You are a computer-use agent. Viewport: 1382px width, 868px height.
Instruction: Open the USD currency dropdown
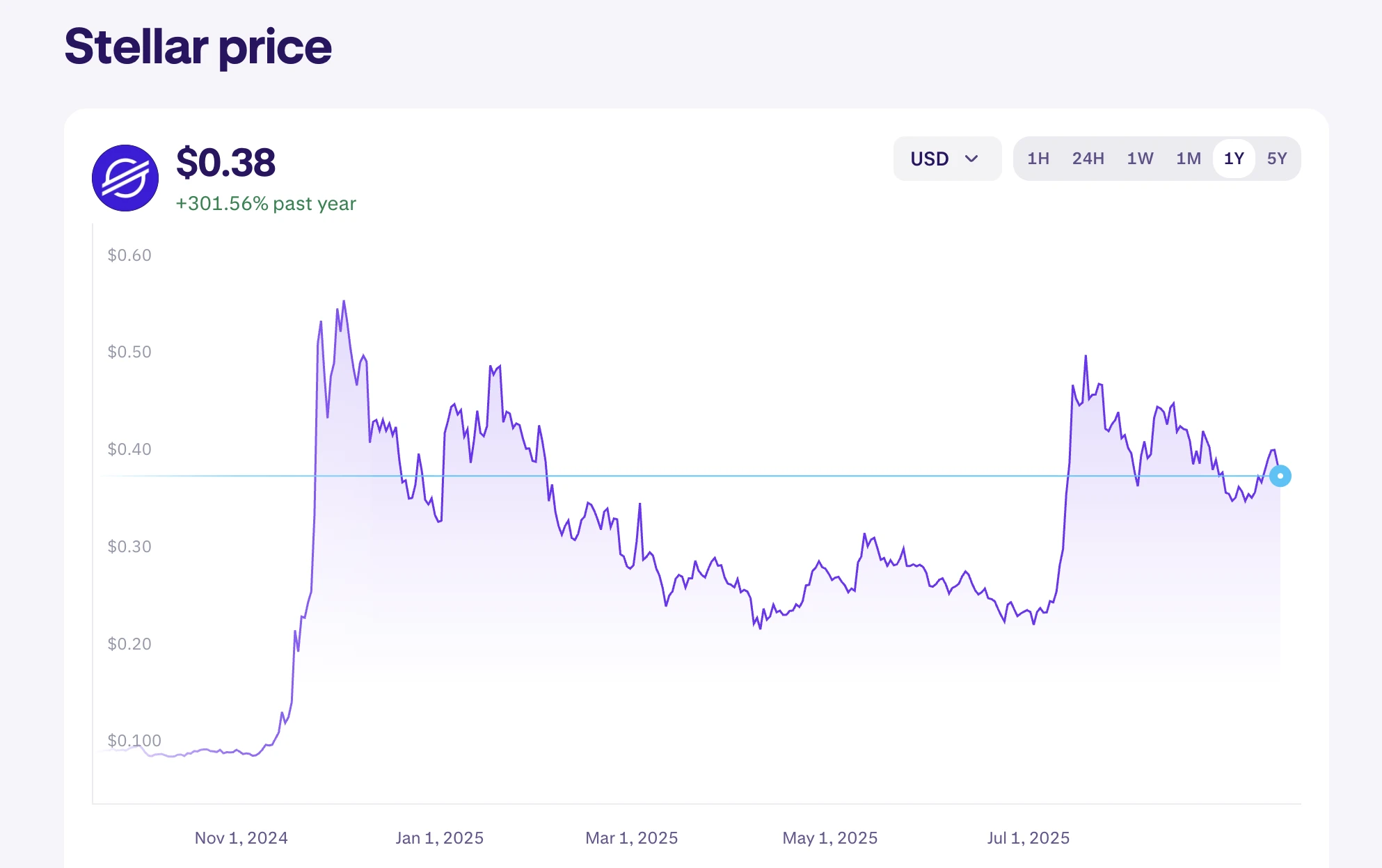[946, 159]
